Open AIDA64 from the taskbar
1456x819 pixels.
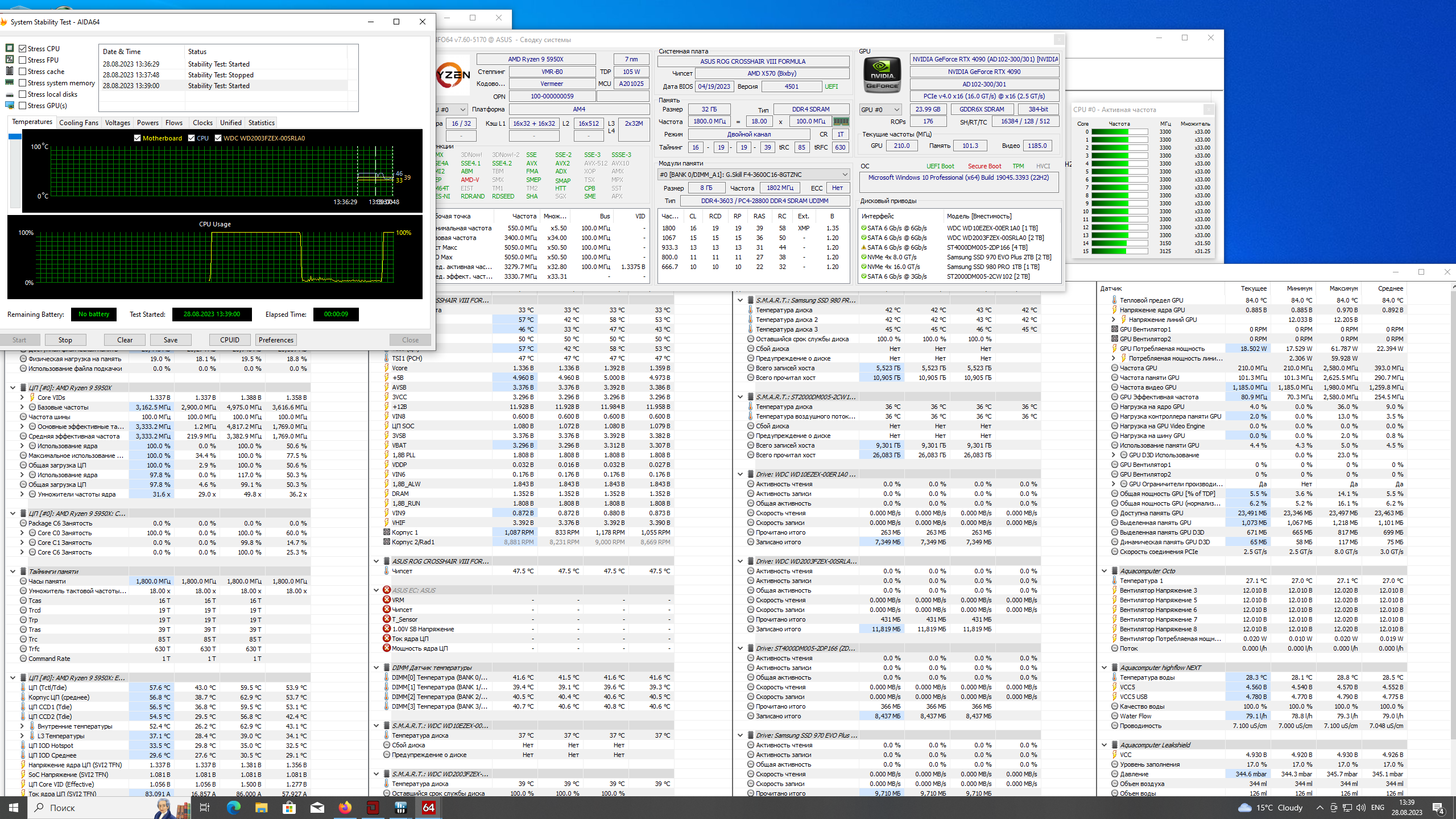click(x=428, y=807)
